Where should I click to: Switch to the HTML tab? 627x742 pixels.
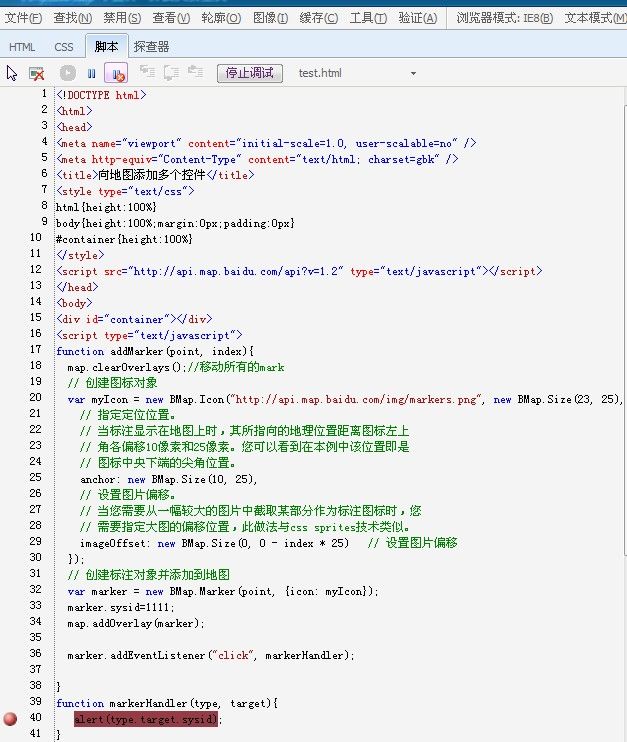click(22, 47)
